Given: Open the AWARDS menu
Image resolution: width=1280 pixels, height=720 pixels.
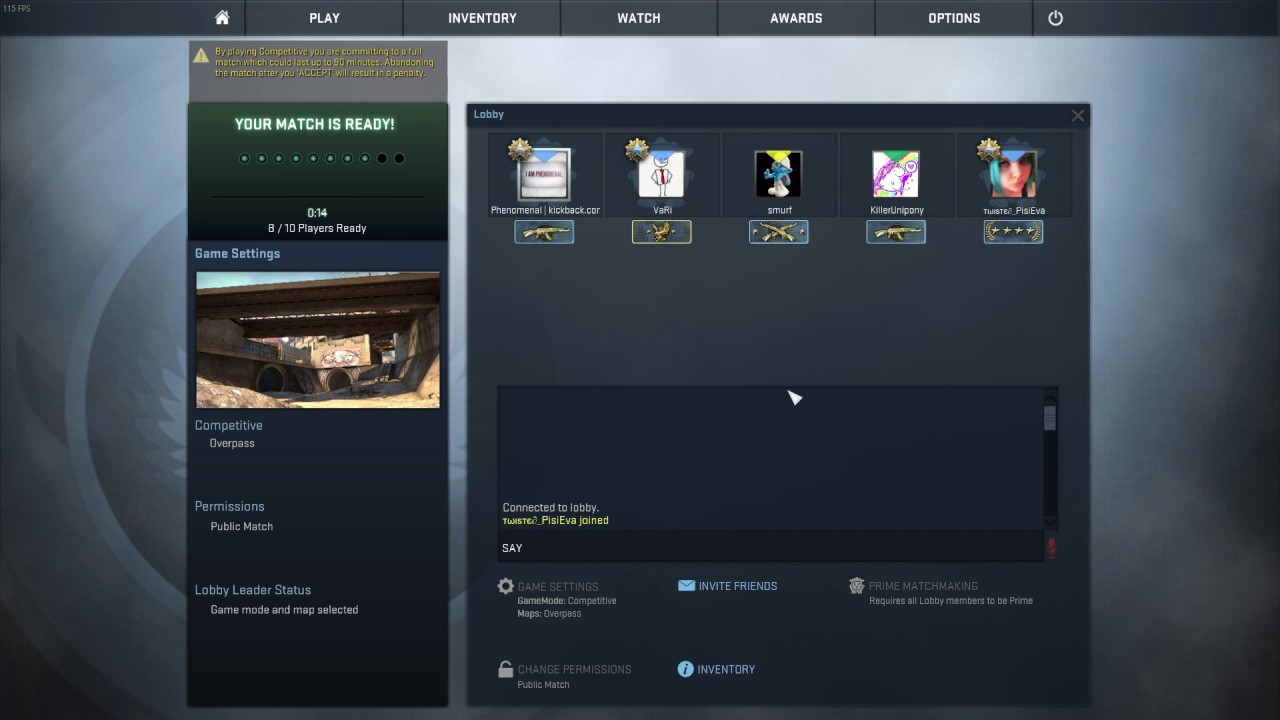Looking at the screenshot, I should coord(796,18).
